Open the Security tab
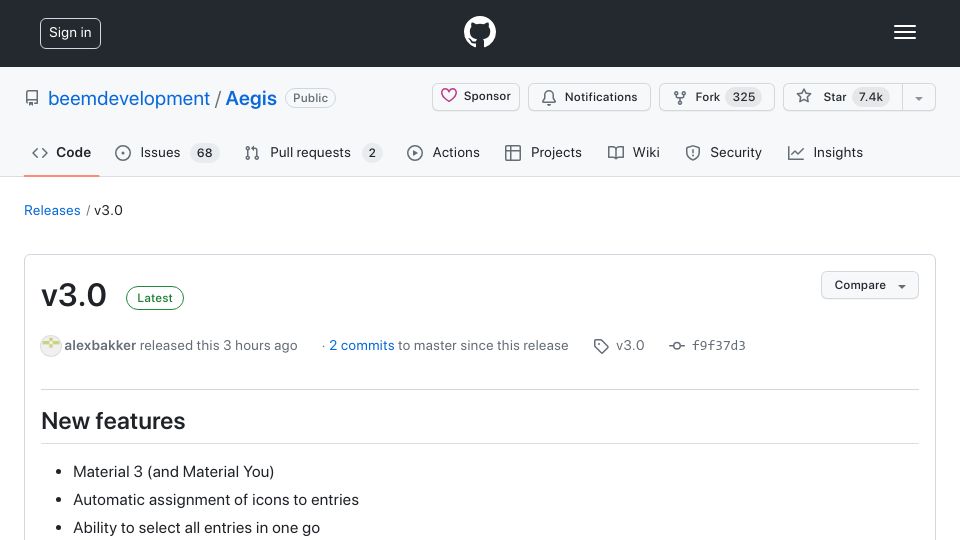This screenshot has height=540, width=960. click(723, 152)
